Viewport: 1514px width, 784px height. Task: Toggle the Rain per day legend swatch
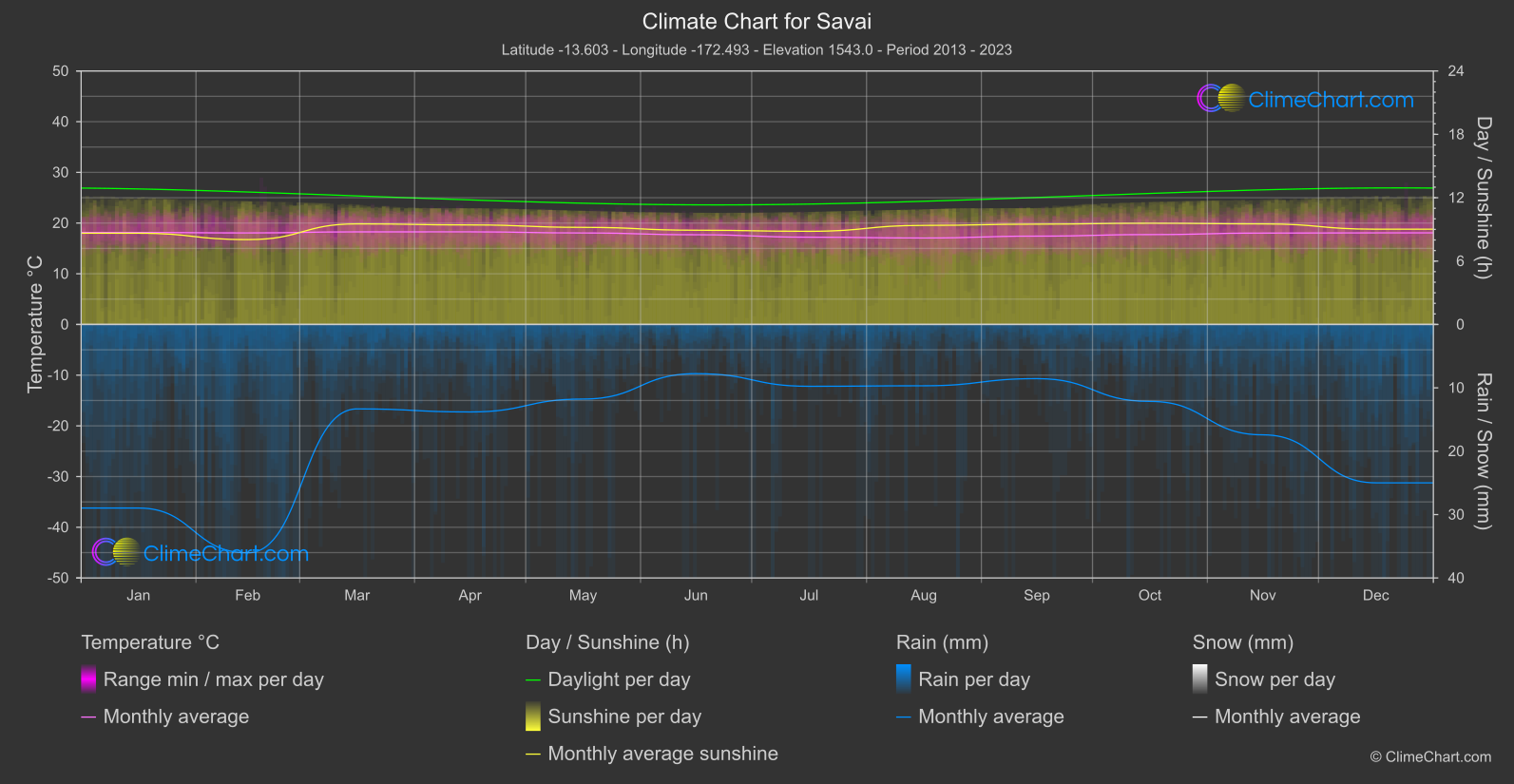[x=904, y=679]
